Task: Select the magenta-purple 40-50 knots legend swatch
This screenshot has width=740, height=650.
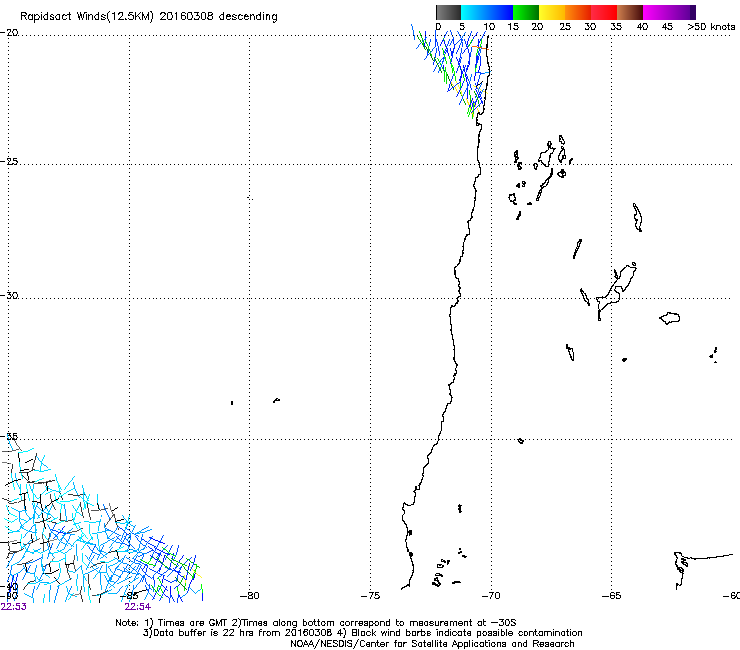Action: pyautogui.click(x=669, y=12)
